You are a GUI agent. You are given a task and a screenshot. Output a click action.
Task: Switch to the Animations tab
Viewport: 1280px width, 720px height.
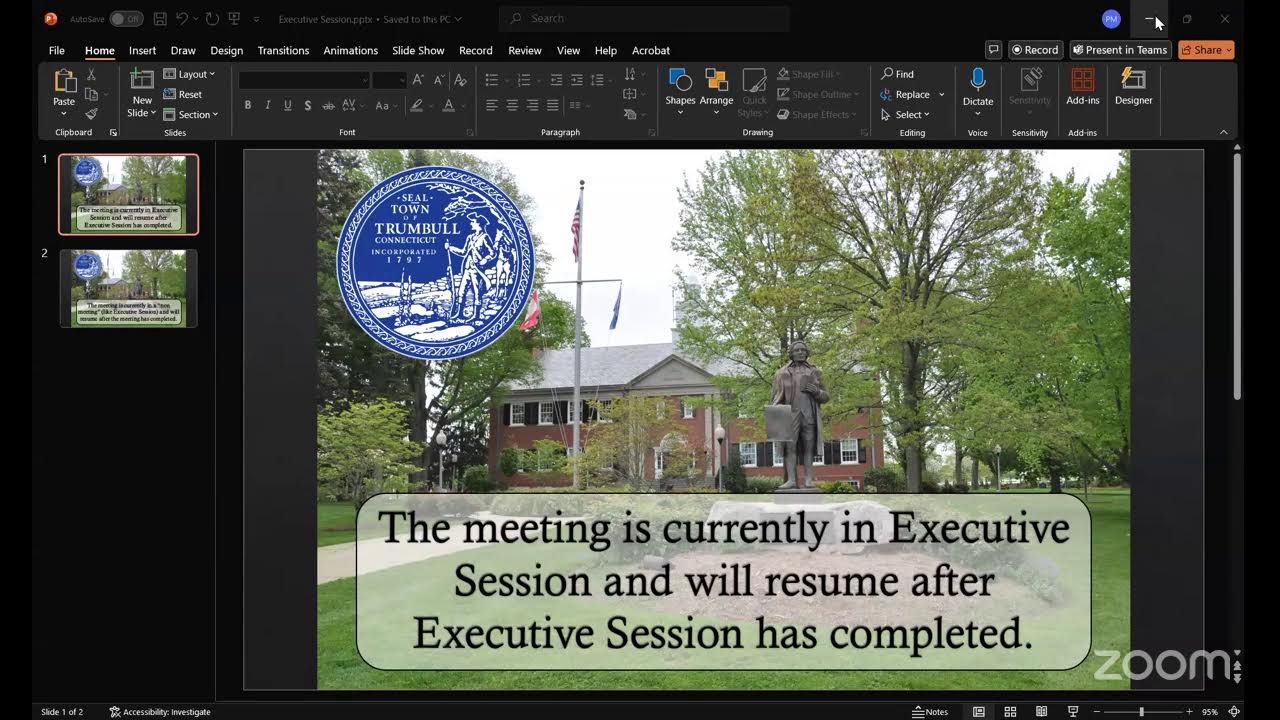(350, 50)
